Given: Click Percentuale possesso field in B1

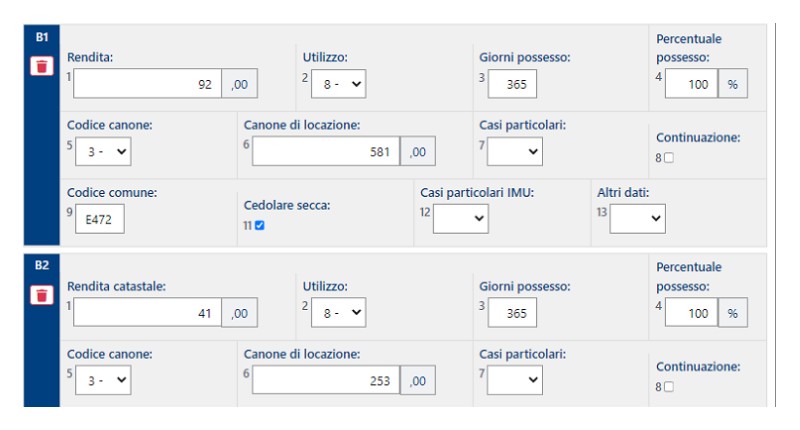Looking at the screenshot, I should point(692,85).
